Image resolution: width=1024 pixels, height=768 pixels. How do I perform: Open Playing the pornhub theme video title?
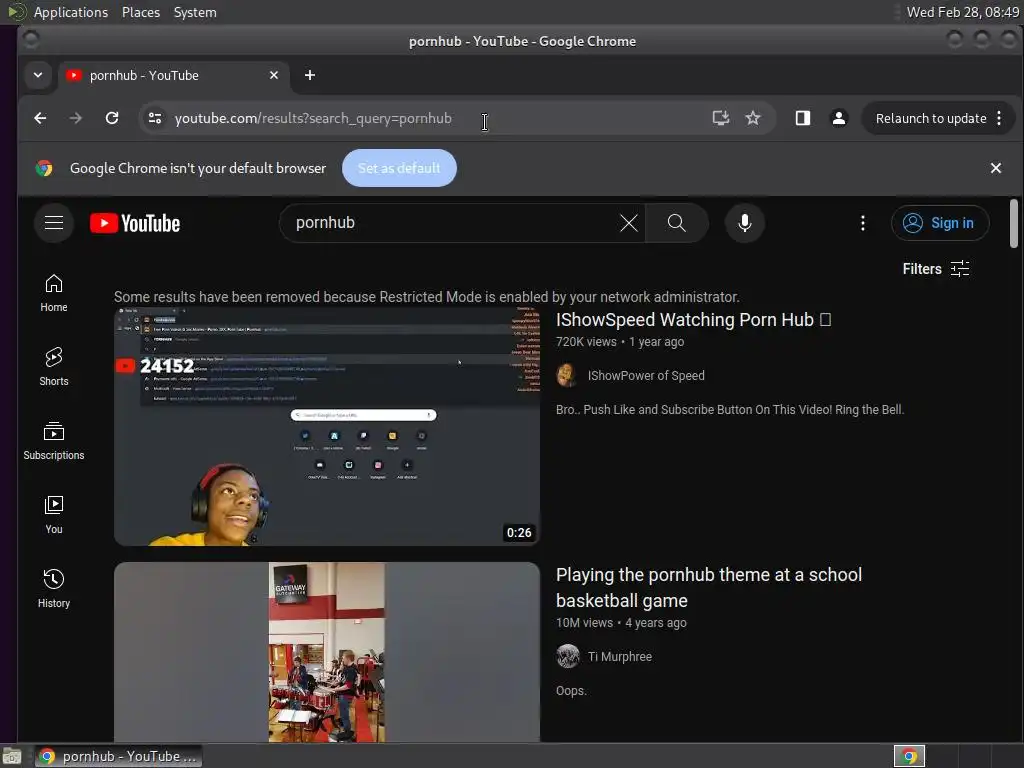[709, 587]
